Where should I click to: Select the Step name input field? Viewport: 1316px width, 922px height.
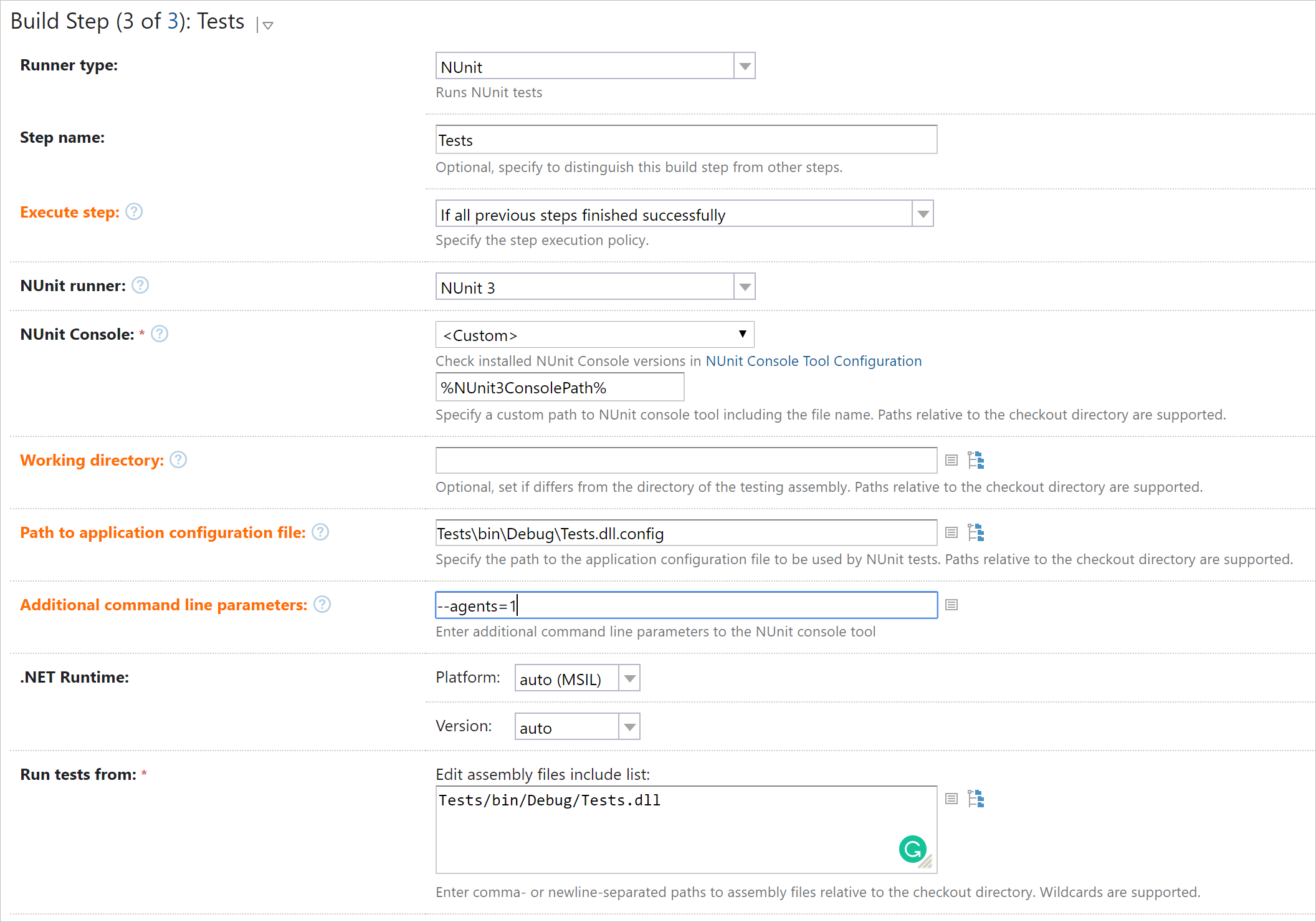(x=684, y=140)
